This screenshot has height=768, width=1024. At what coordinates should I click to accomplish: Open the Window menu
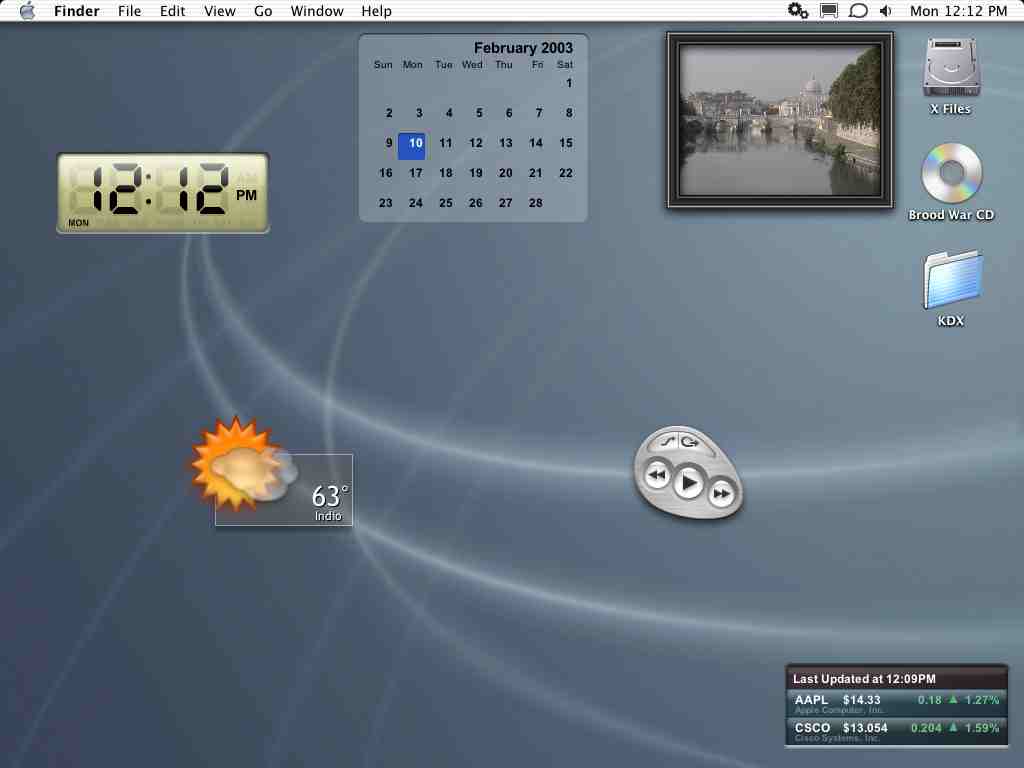(x=317, y=10)
